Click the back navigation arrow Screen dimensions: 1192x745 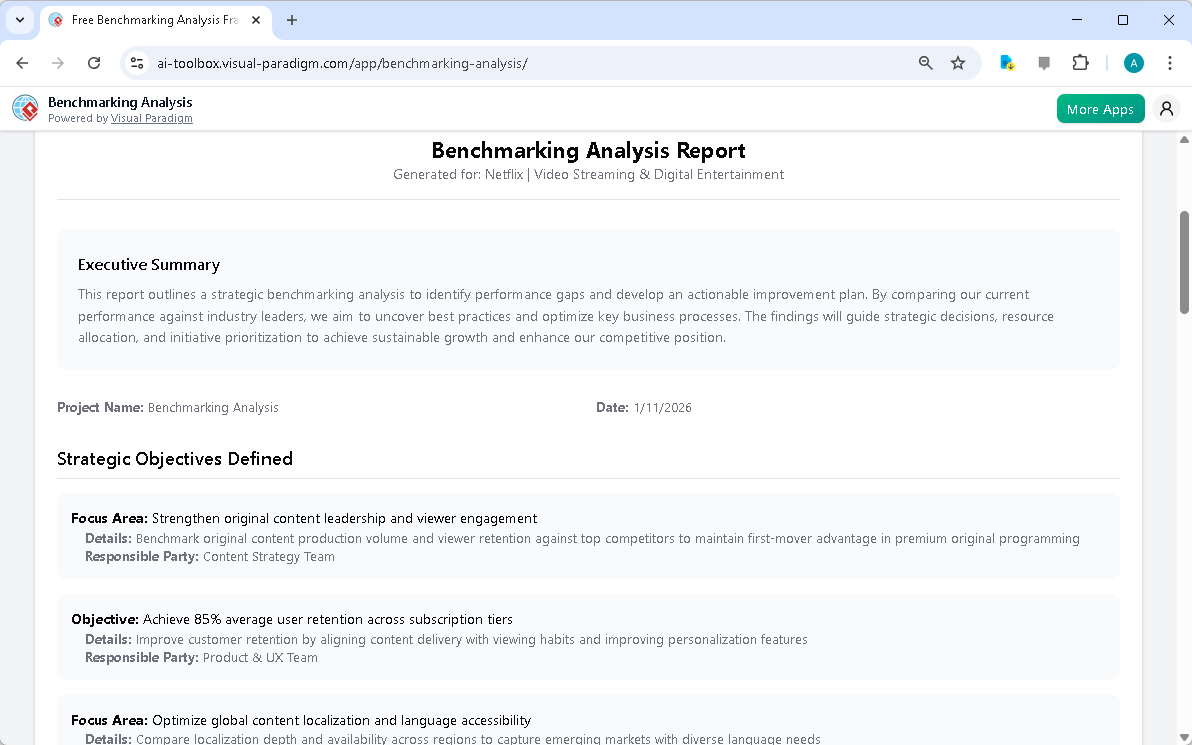22,62
